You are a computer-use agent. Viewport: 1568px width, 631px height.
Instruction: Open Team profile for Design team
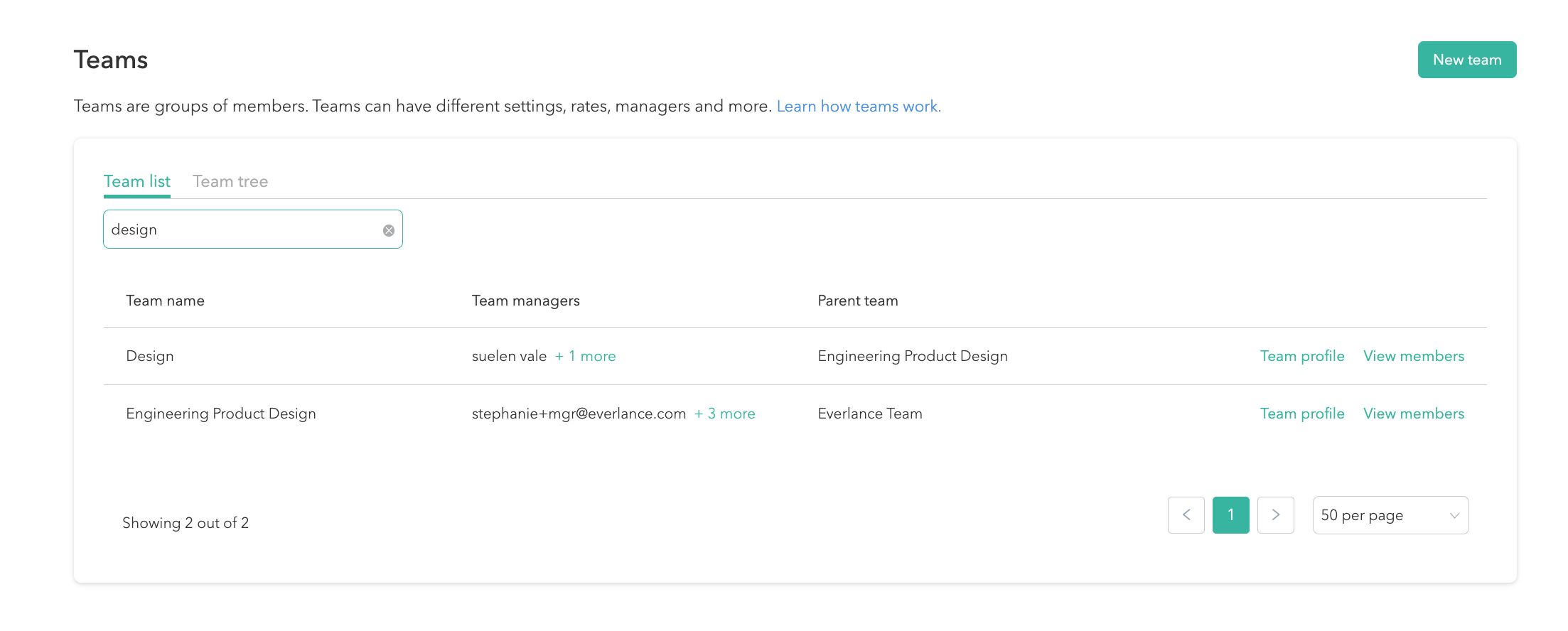pyautogui.click(x=1301, y=356)
